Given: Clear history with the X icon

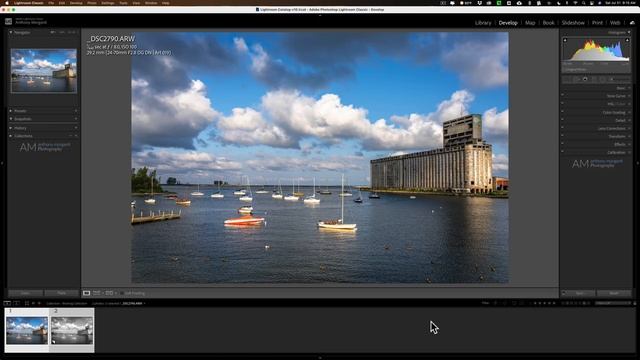Looking at the screenshot, I should 76,128.
